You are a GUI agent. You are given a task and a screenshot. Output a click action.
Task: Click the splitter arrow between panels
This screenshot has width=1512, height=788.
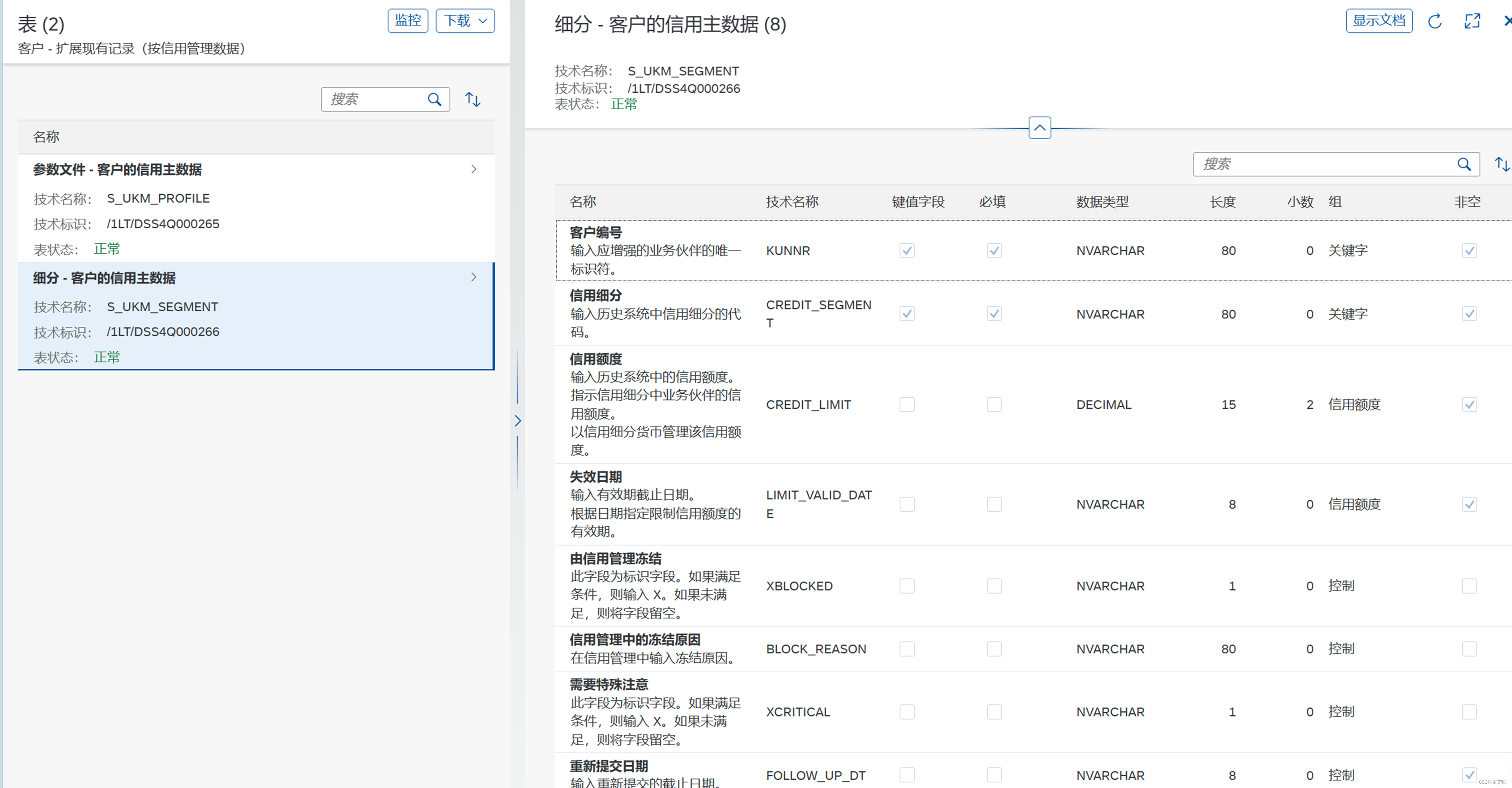pos(517,421)
